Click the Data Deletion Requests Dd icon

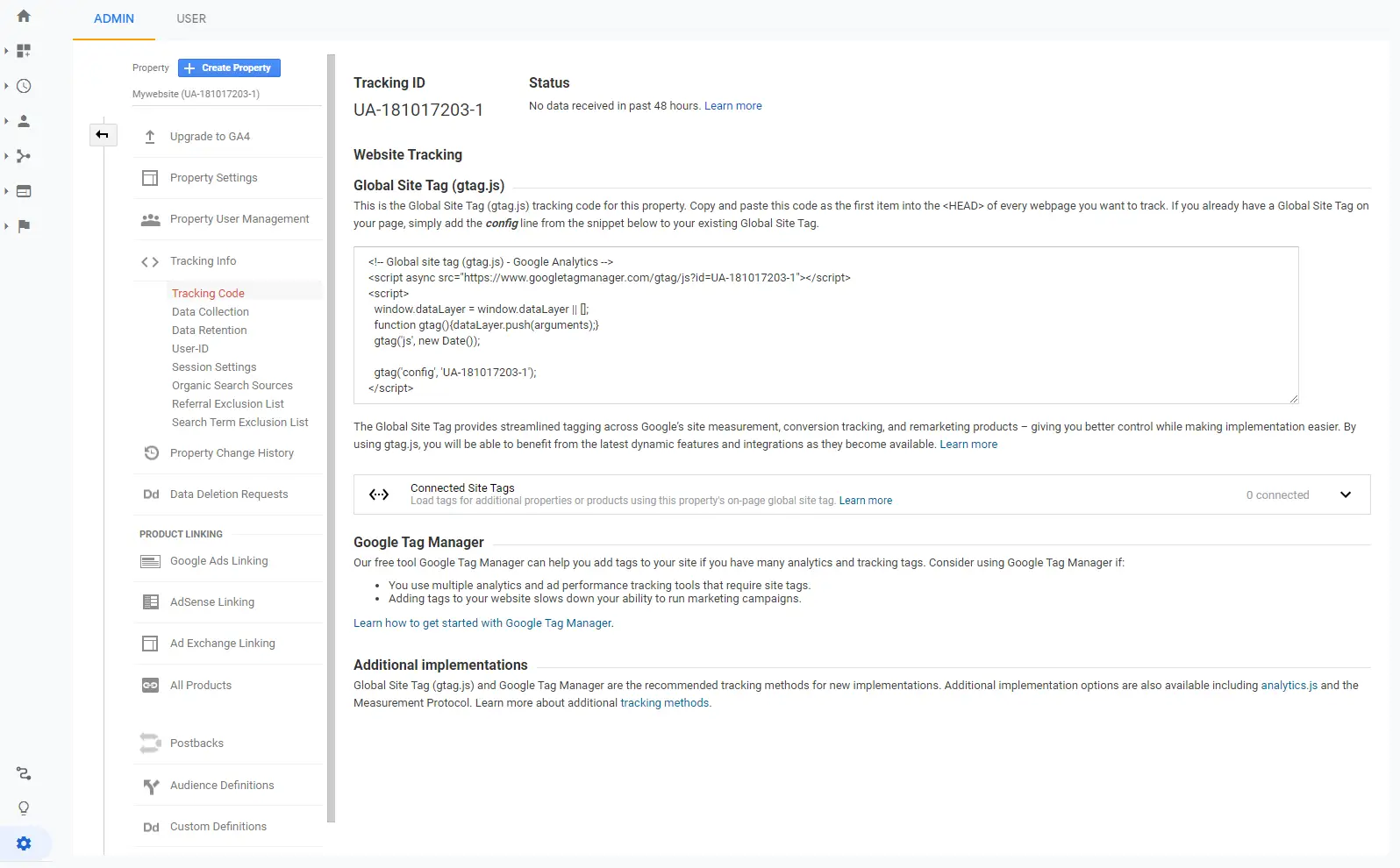151,494
